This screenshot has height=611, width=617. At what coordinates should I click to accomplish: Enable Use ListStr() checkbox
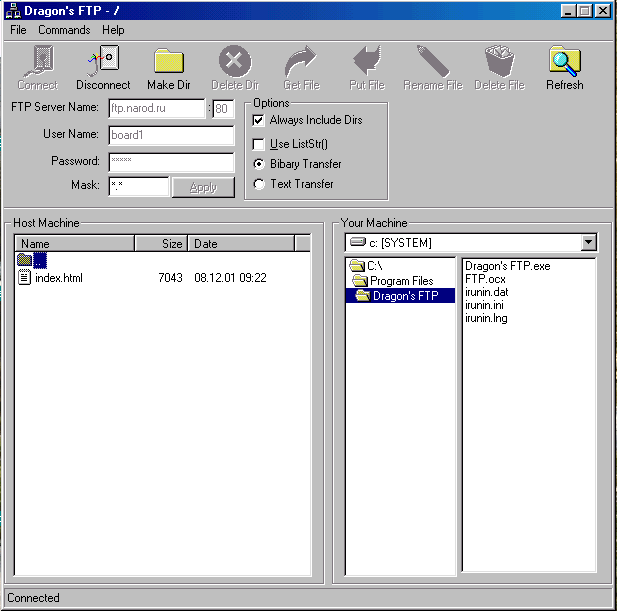click(258, 144)
